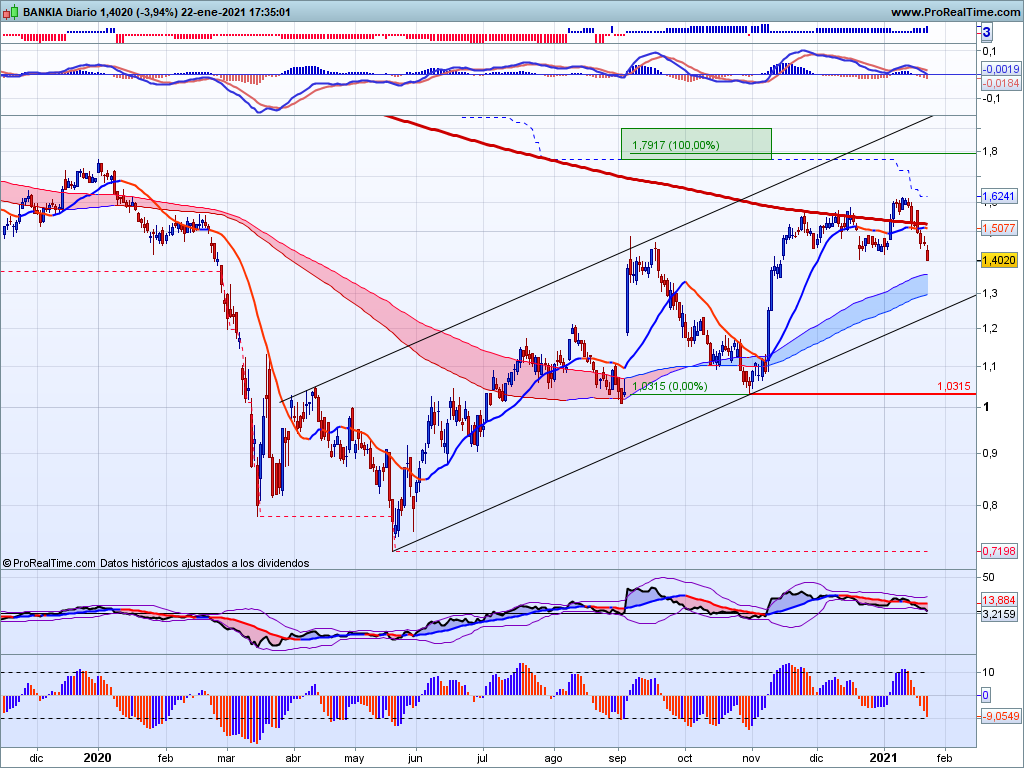Select the 1,5077 red price label

[x=999, y=228]
